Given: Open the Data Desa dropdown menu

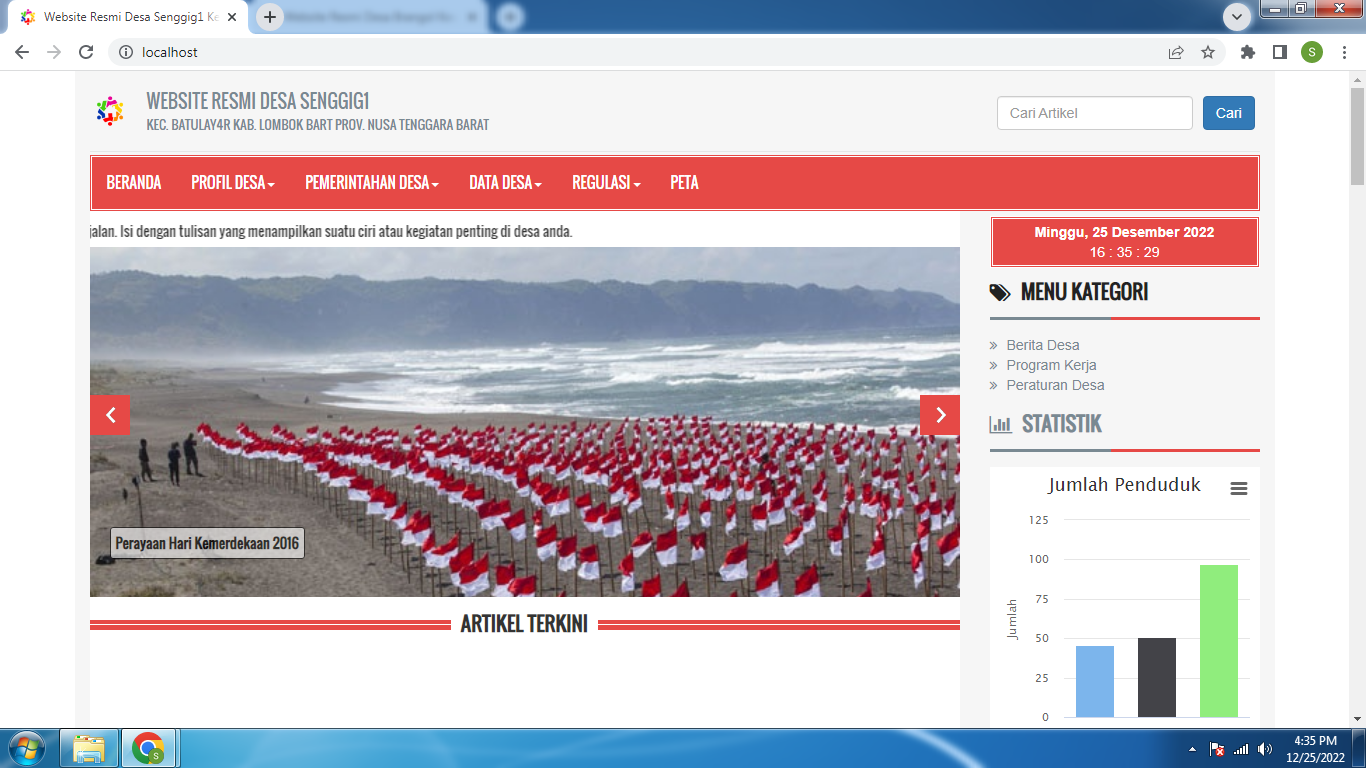Looking at the screenshot, I should pyautogui.click(x=505, y=183).
